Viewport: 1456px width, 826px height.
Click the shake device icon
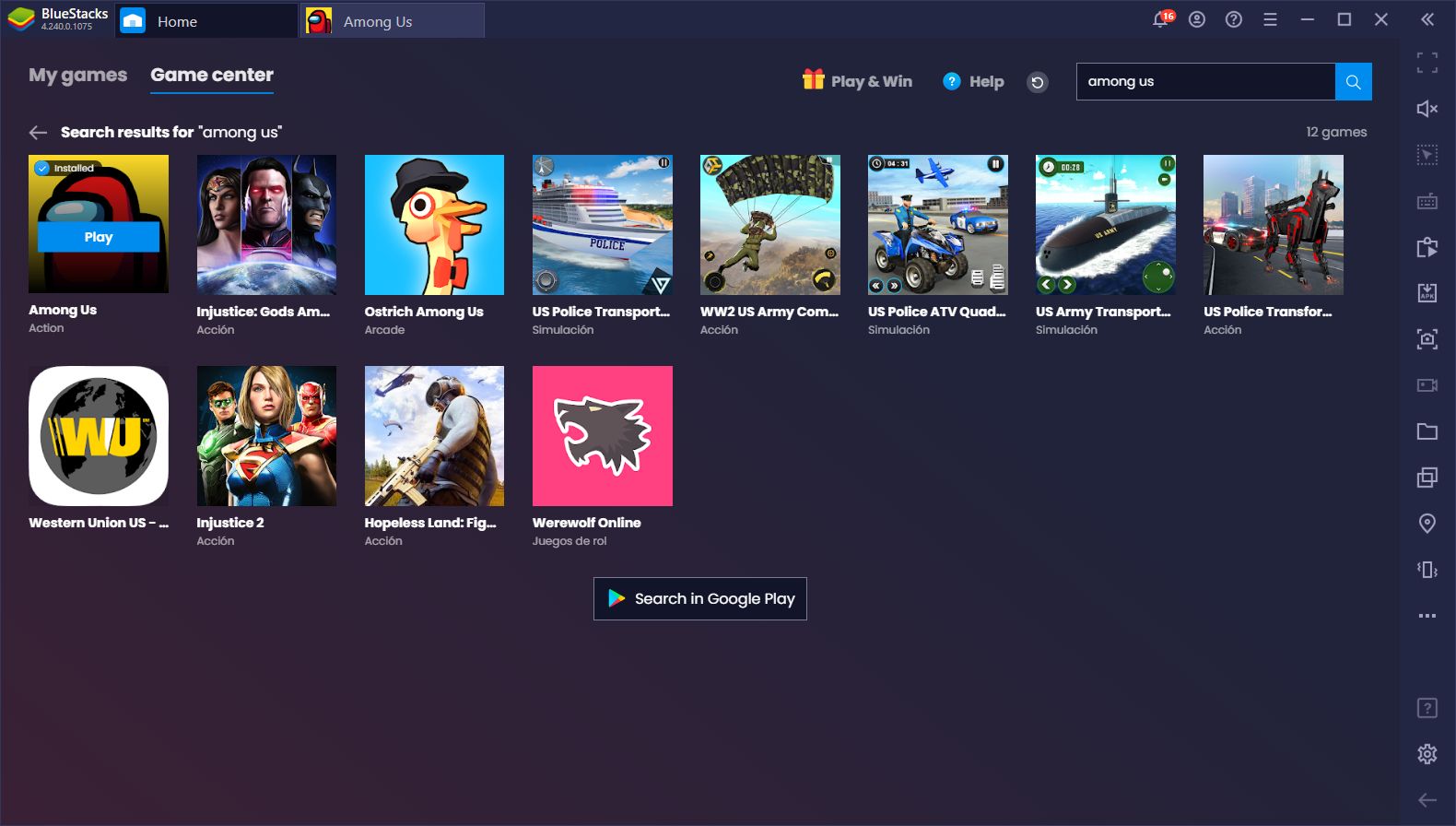point(1427,570)
